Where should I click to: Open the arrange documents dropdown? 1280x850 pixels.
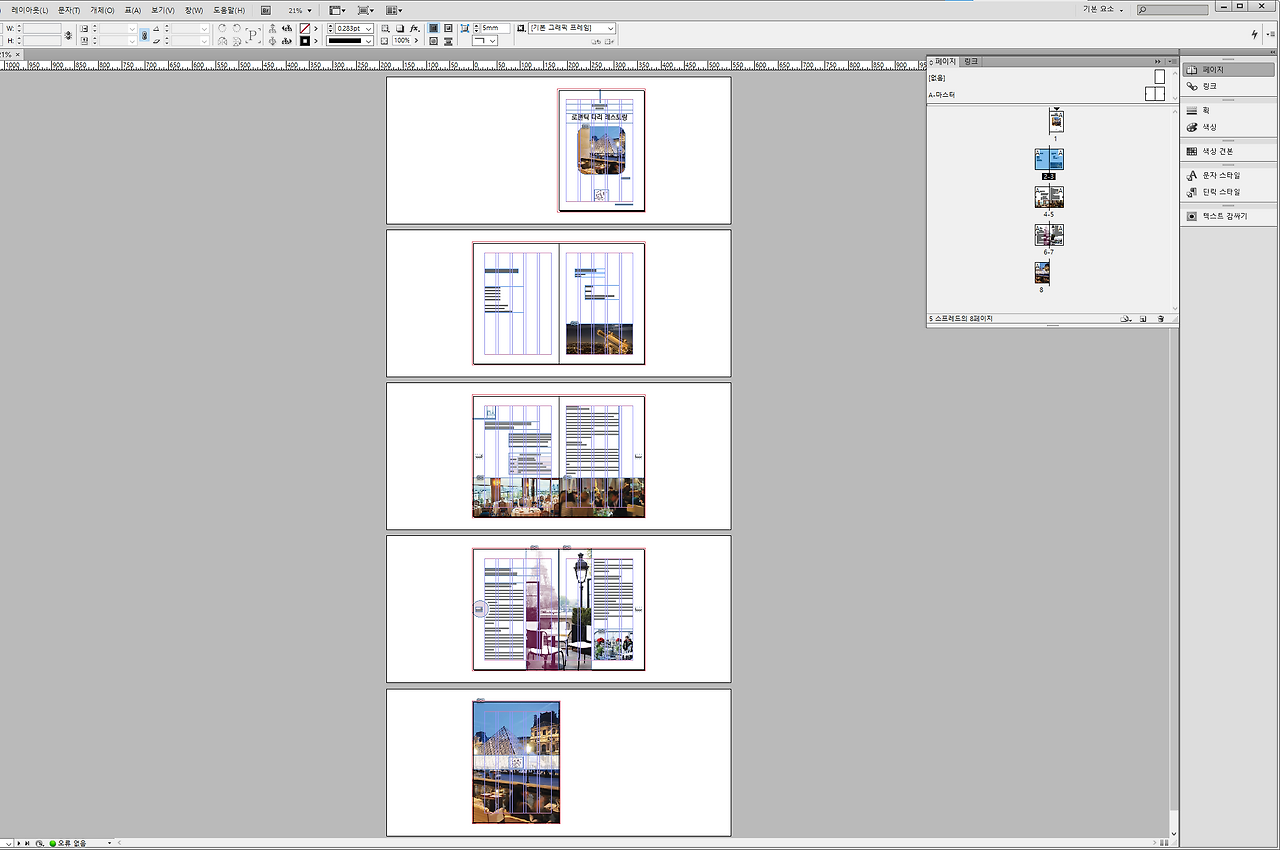394,10
